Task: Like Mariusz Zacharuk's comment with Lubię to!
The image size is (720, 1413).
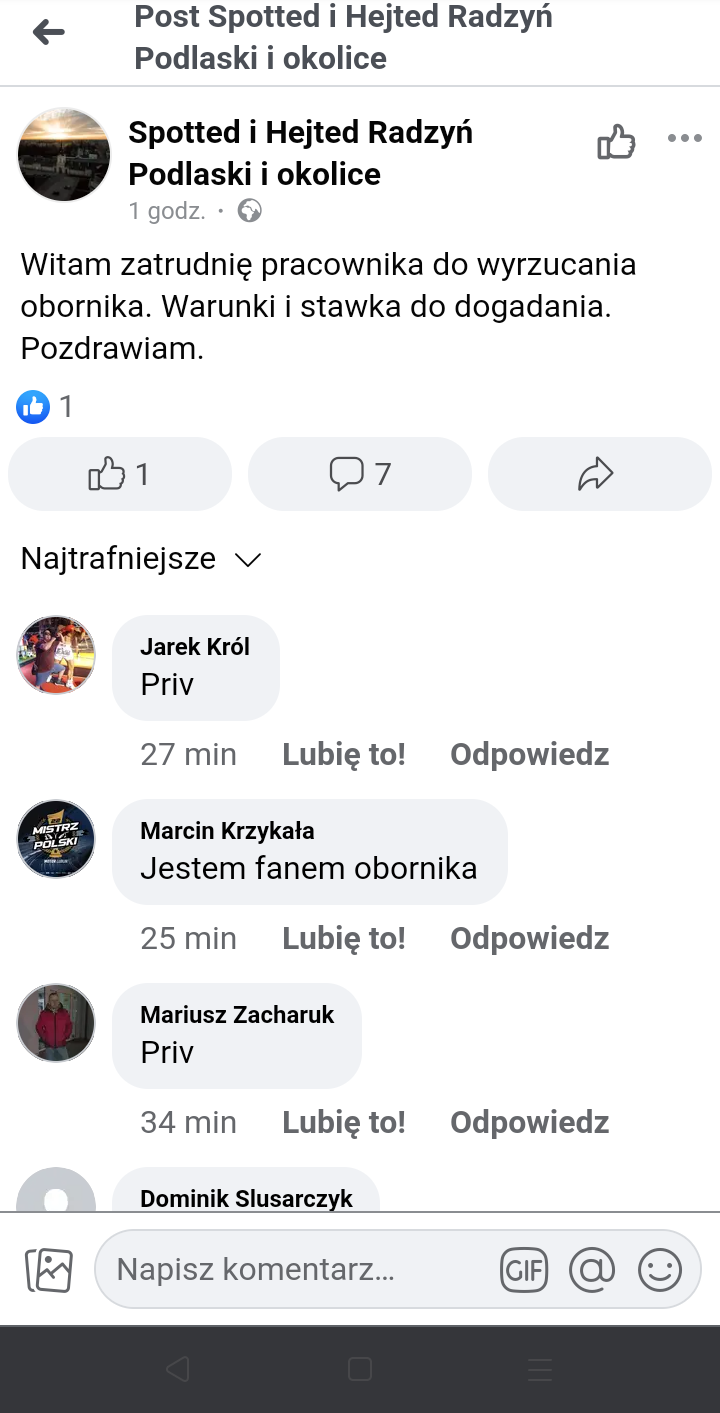Action: point(344,1122)
